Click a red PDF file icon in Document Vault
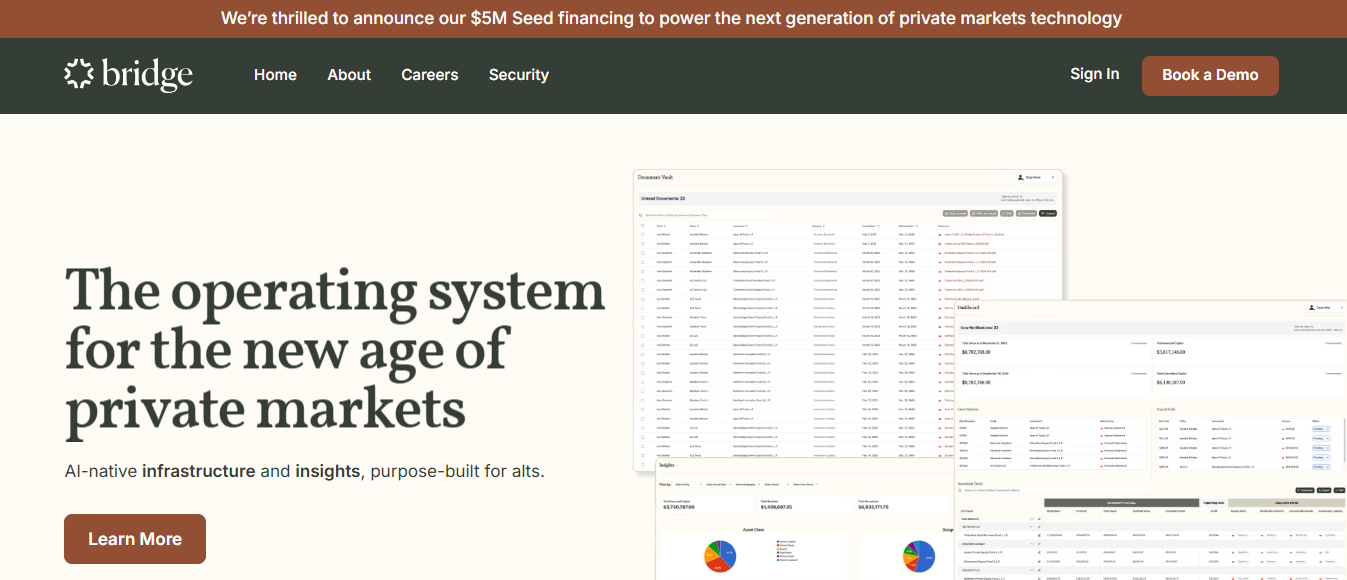Screen dimensions: 1347x580 click(942, 234)
